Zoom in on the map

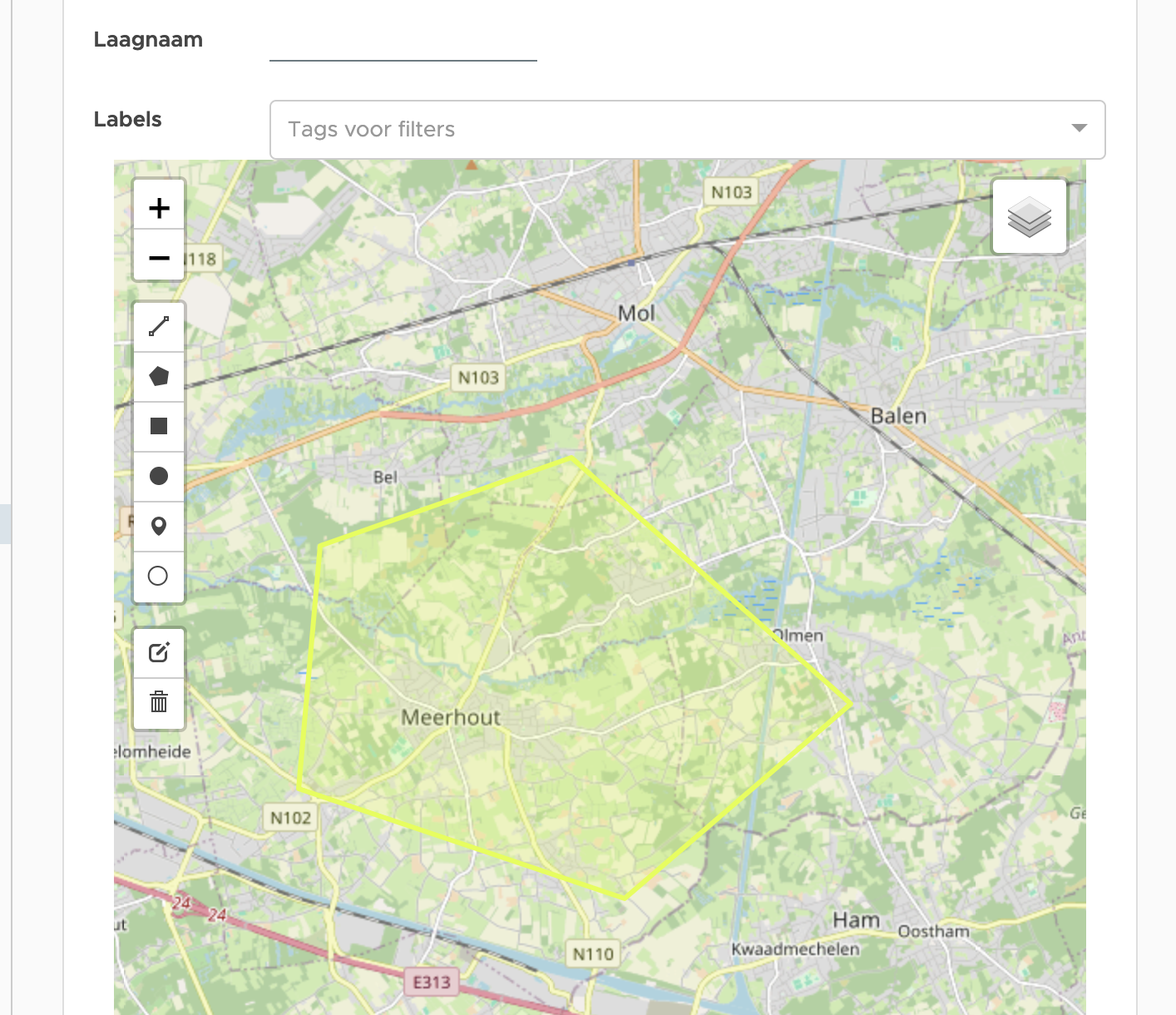(x=159, y=208)
